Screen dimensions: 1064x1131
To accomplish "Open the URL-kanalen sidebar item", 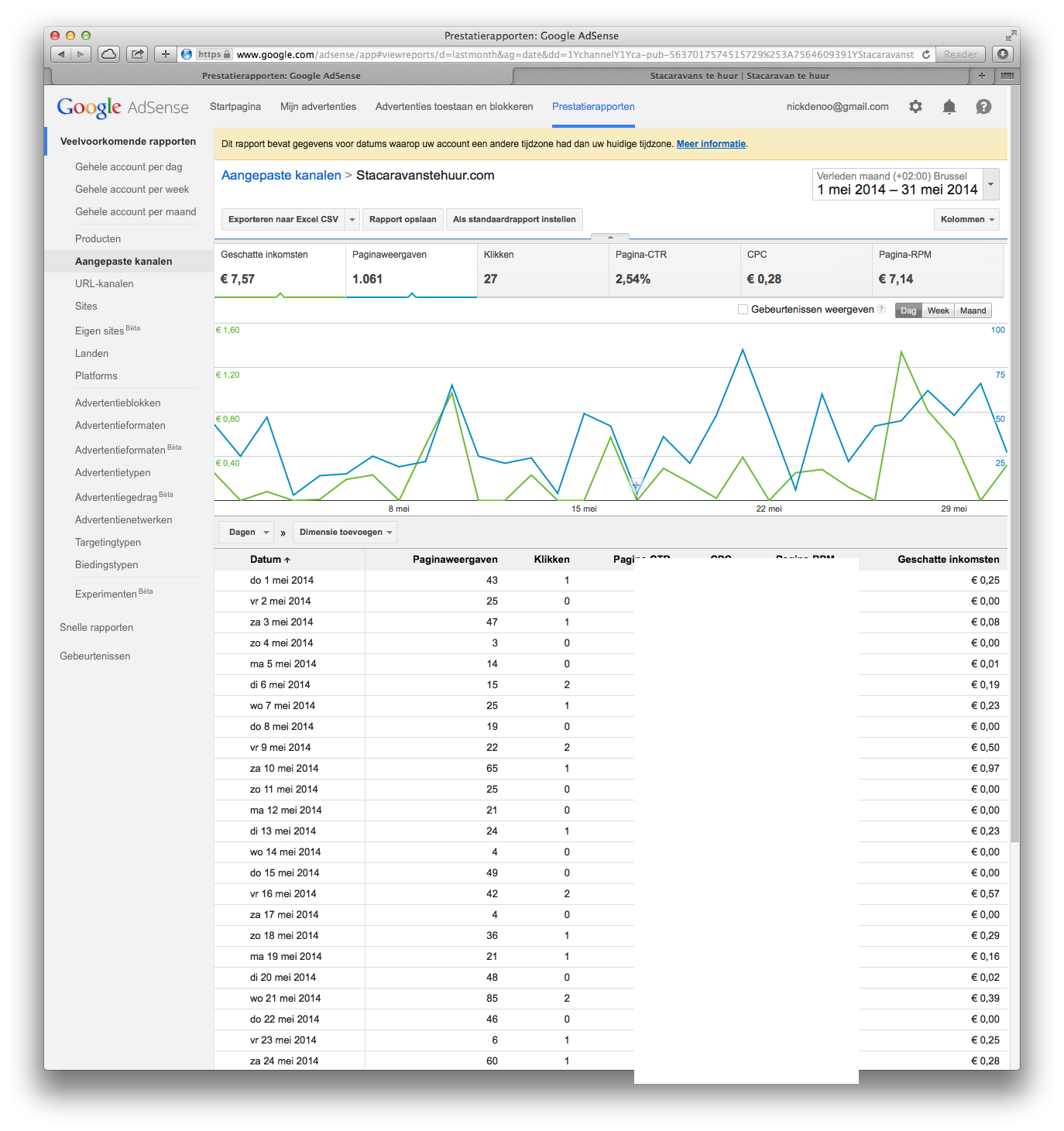I will pos(104,283).
